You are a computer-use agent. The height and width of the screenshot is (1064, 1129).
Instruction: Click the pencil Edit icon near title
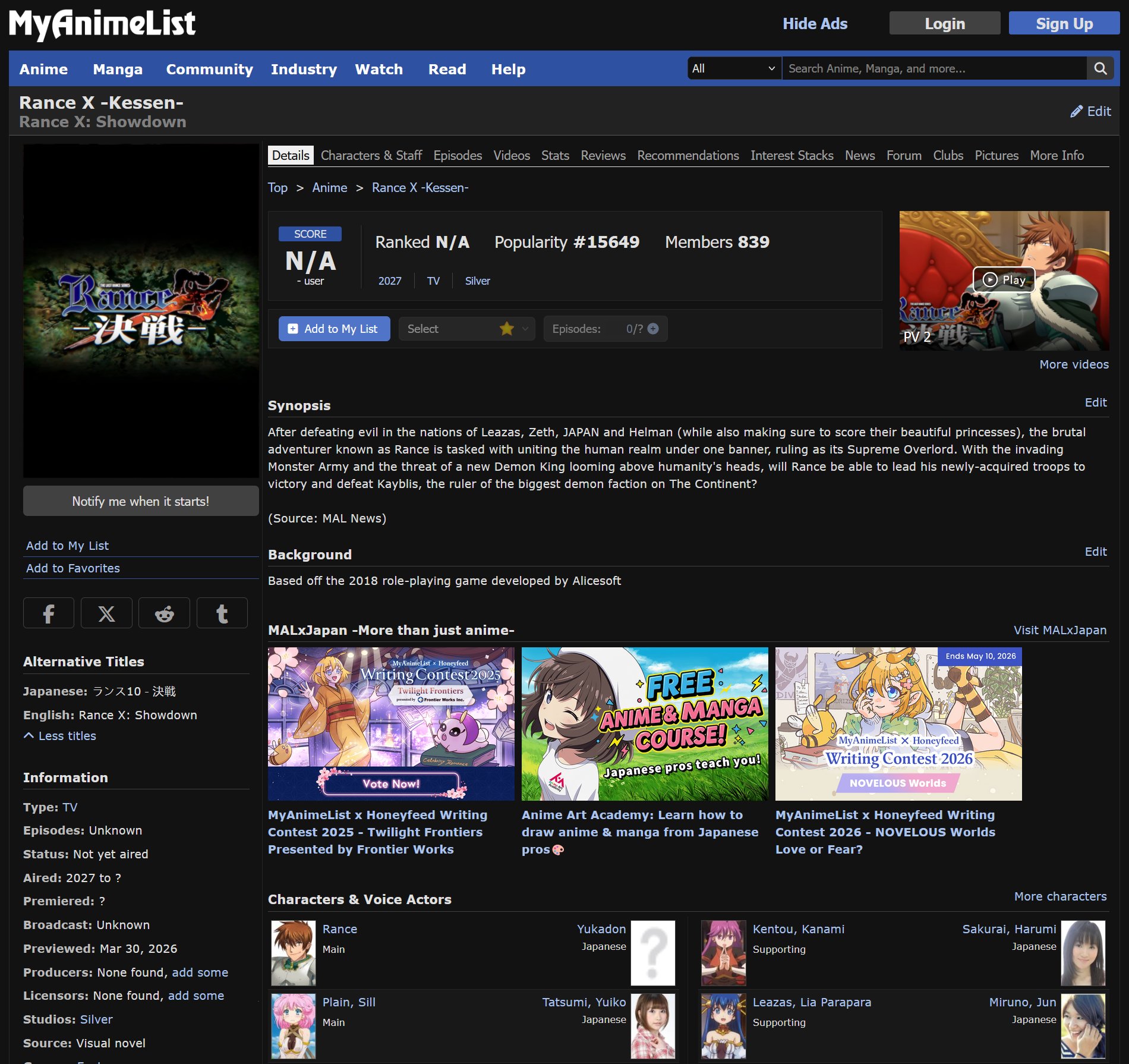pyautogui.click(x=1090, y=111)
